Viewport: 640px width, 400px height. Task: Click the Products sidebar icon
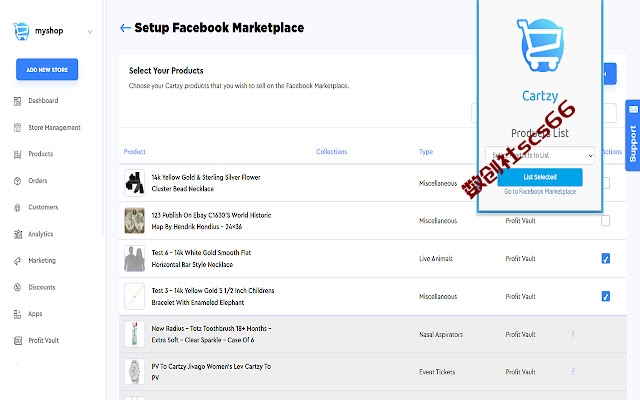[18, 154]
